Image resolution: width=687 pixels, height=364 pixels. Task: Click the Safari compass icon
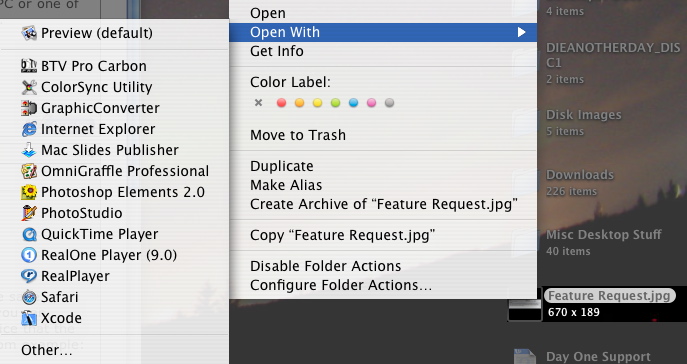pyautogui.click(x=29, y=297)
